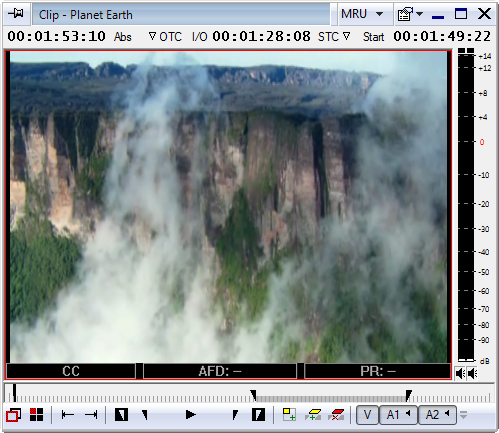Screen dimensions: 499x433
Task: Play the clip
Action: tap(191, 415)
